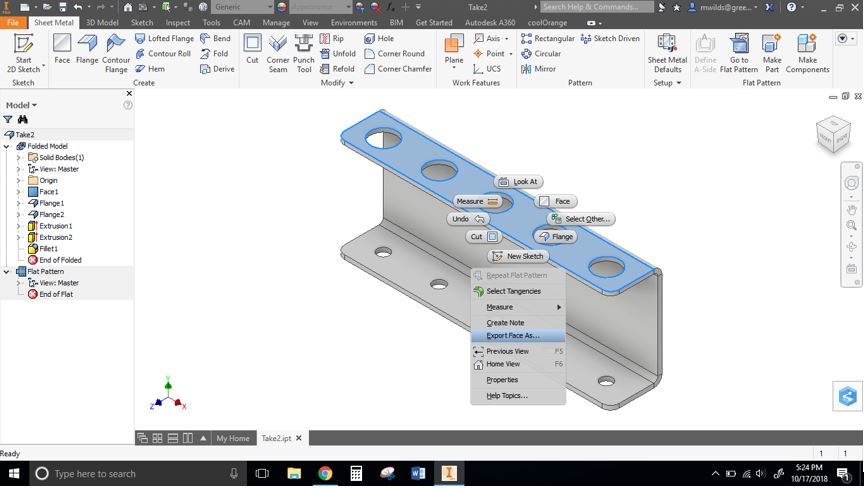Switch to the 3D Model tab
Image resolution: width=865 pixels, height=488 pixels.
click(x=102, y=23)
